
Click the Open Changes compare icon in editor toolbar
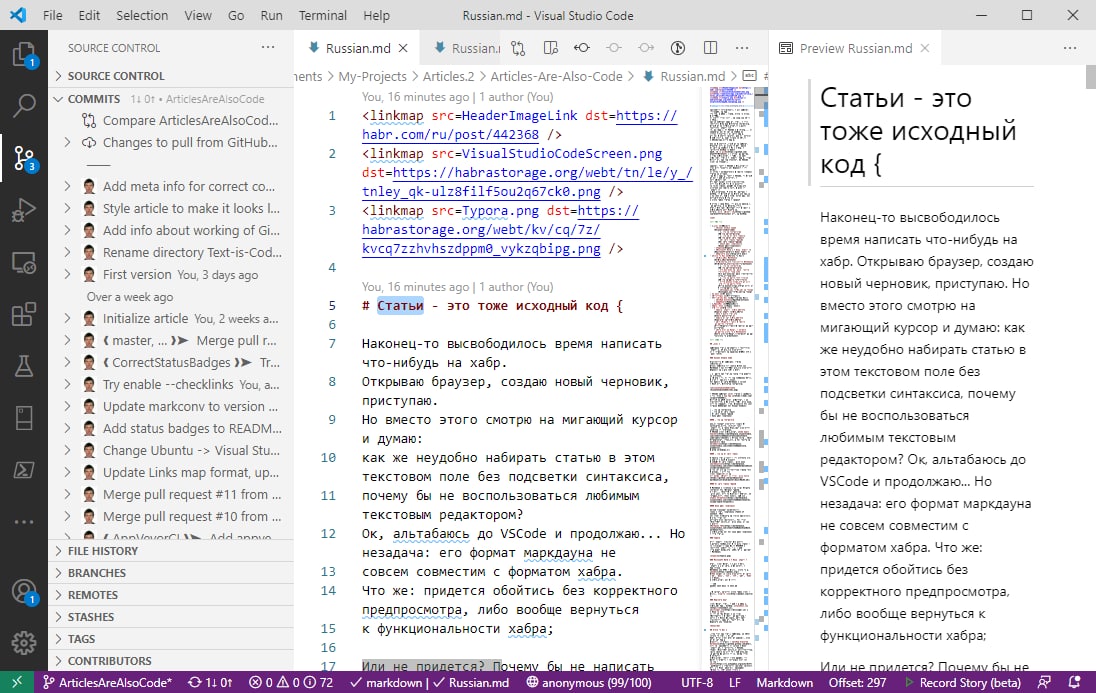(x=518, y=48)
